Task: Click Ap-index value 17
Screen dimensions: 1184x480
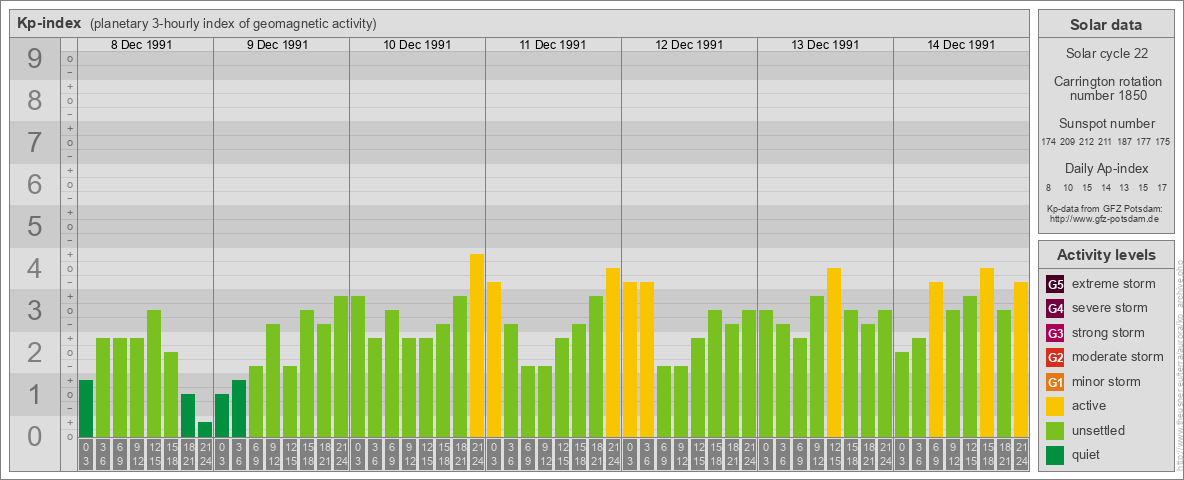Action: pos(1161,187)
